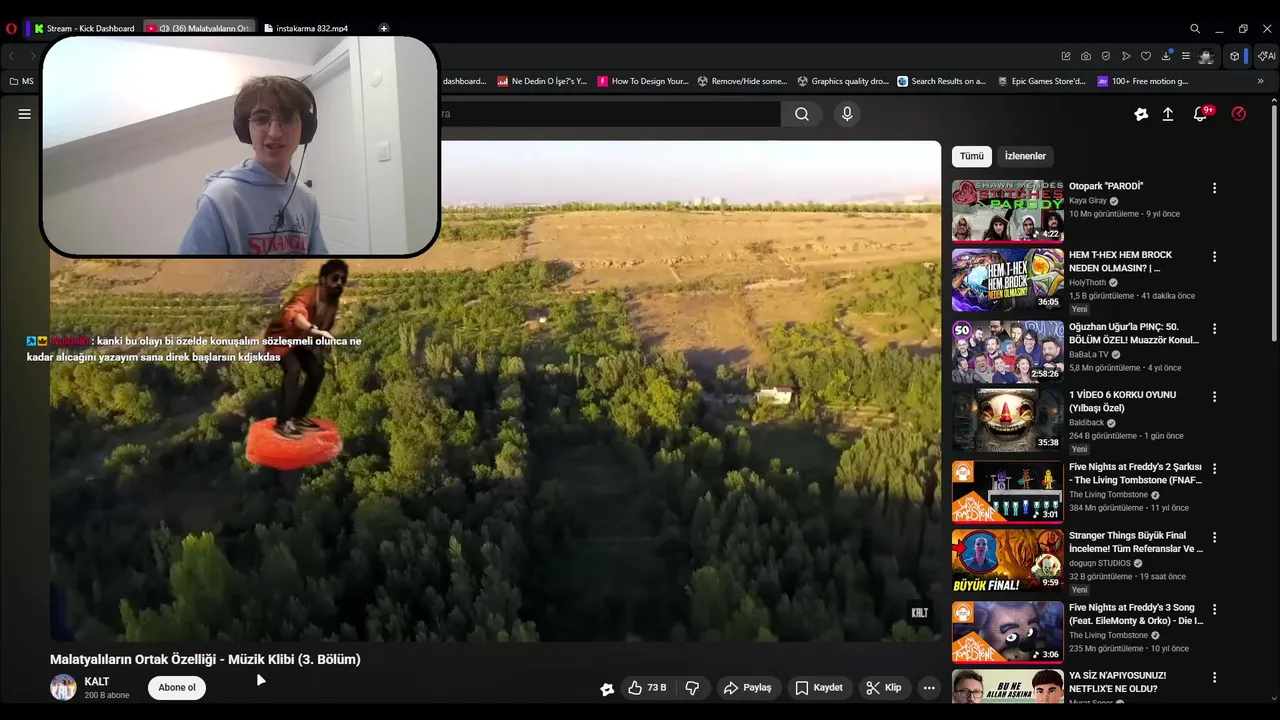
Task: Open options for Oğuzhan Uğur'la PİNÇ
Action: (1215, 329)
